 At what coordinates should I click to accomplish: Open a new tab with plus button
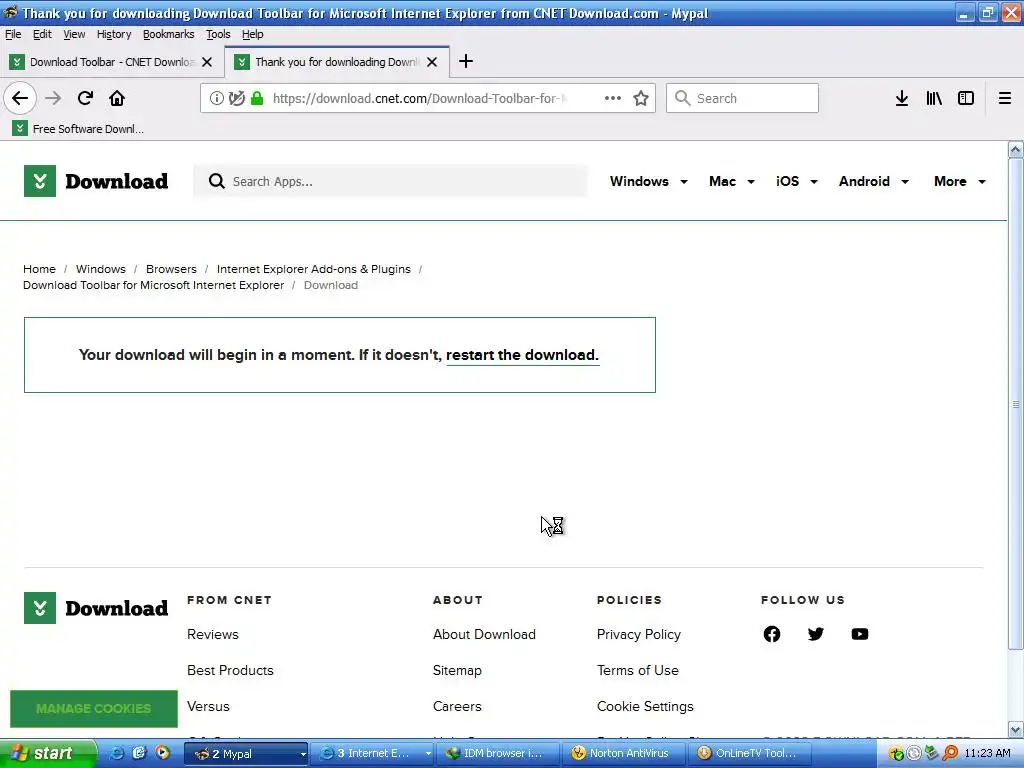pyautogui.click(x=466, y=61)
